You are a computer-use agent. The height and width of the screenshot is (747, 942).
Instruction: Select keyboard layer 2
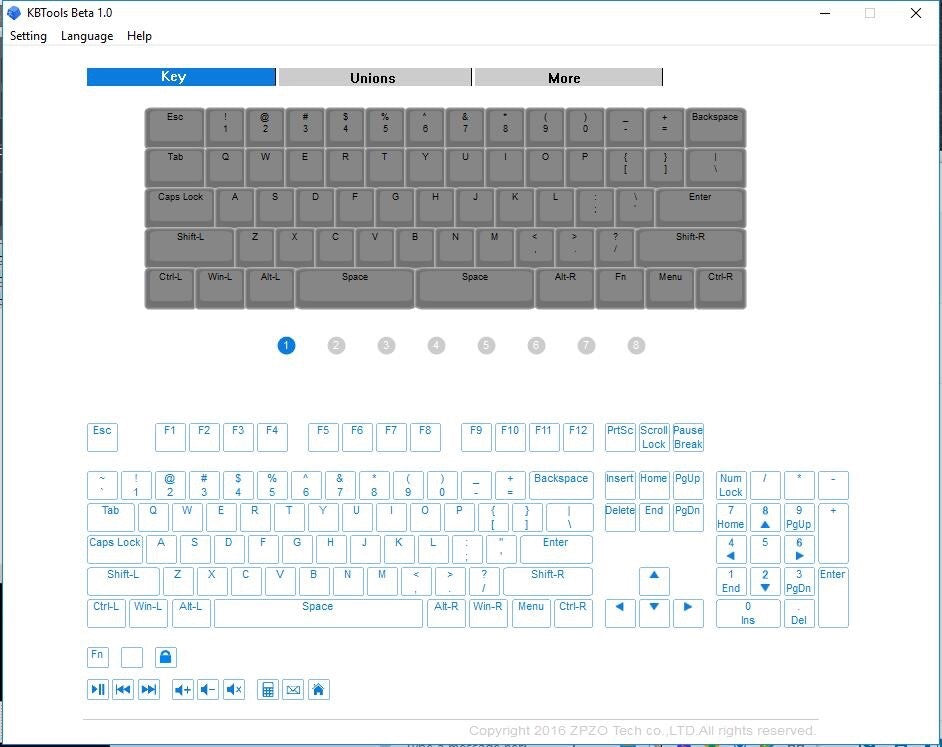coord(336,345)
